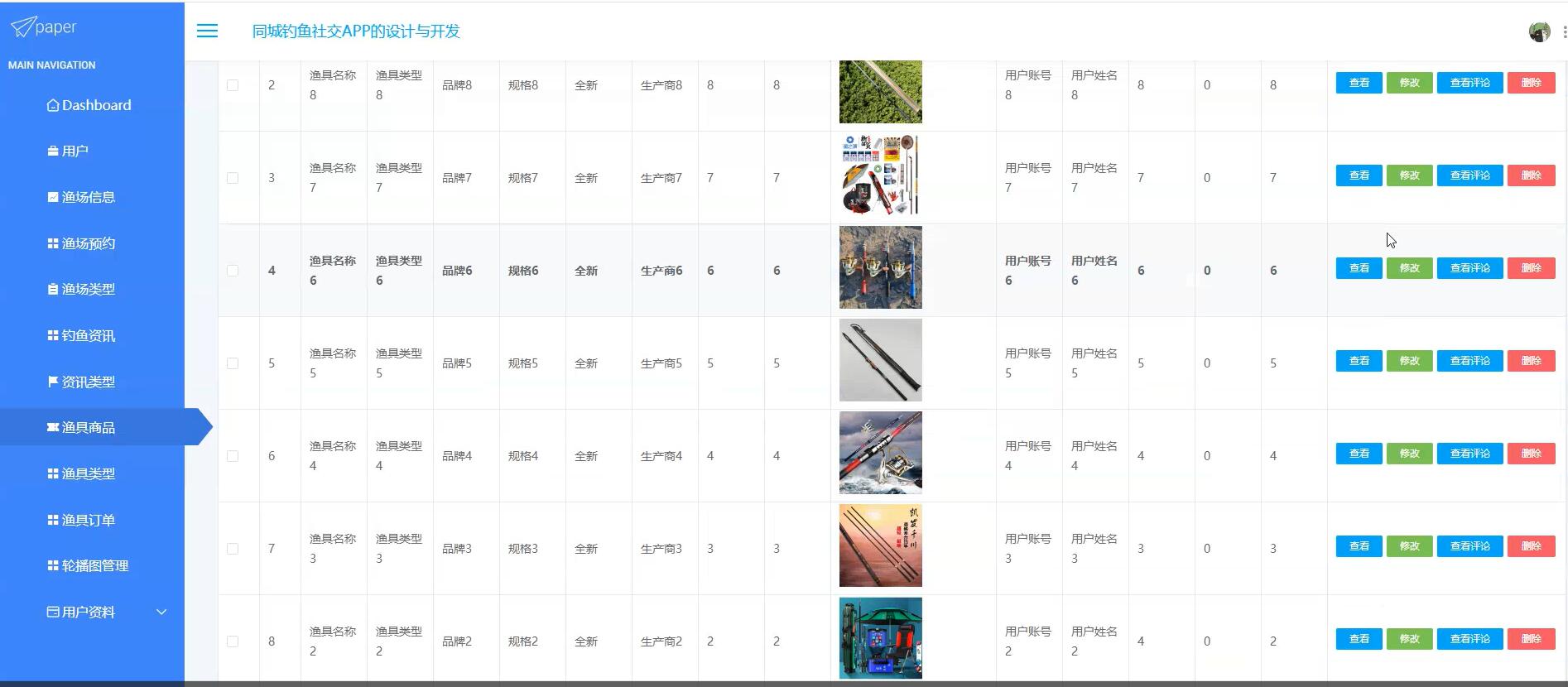Tick the checkbox for row 7
The width and height of the screenshot is (1568, 687).
point(233,549)
